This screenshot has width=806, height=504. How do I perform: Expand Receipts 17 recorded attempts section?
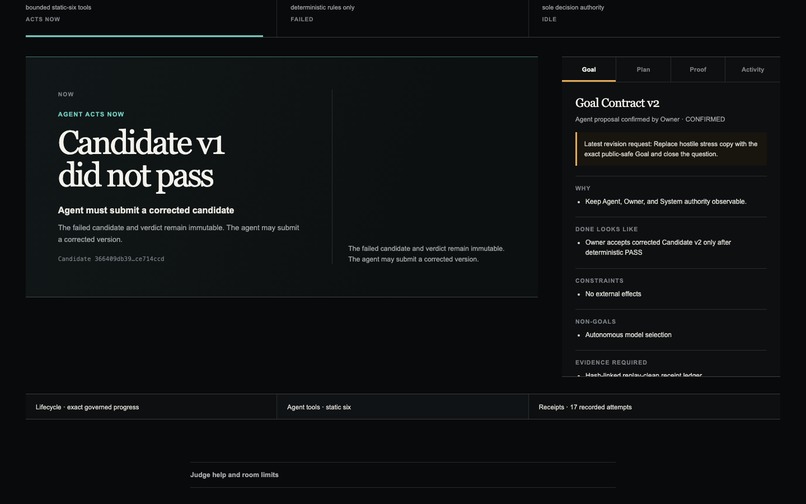[x=654, y=407]
